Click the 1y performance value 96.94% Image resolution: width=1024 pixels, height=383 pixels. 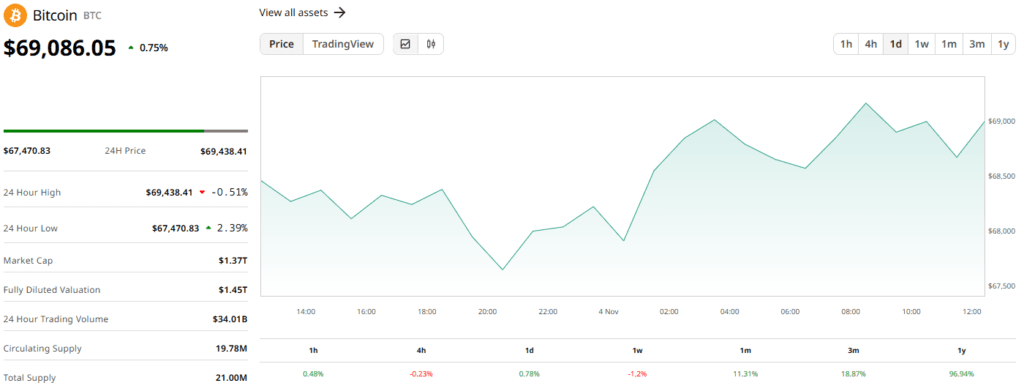coord(961,374)
